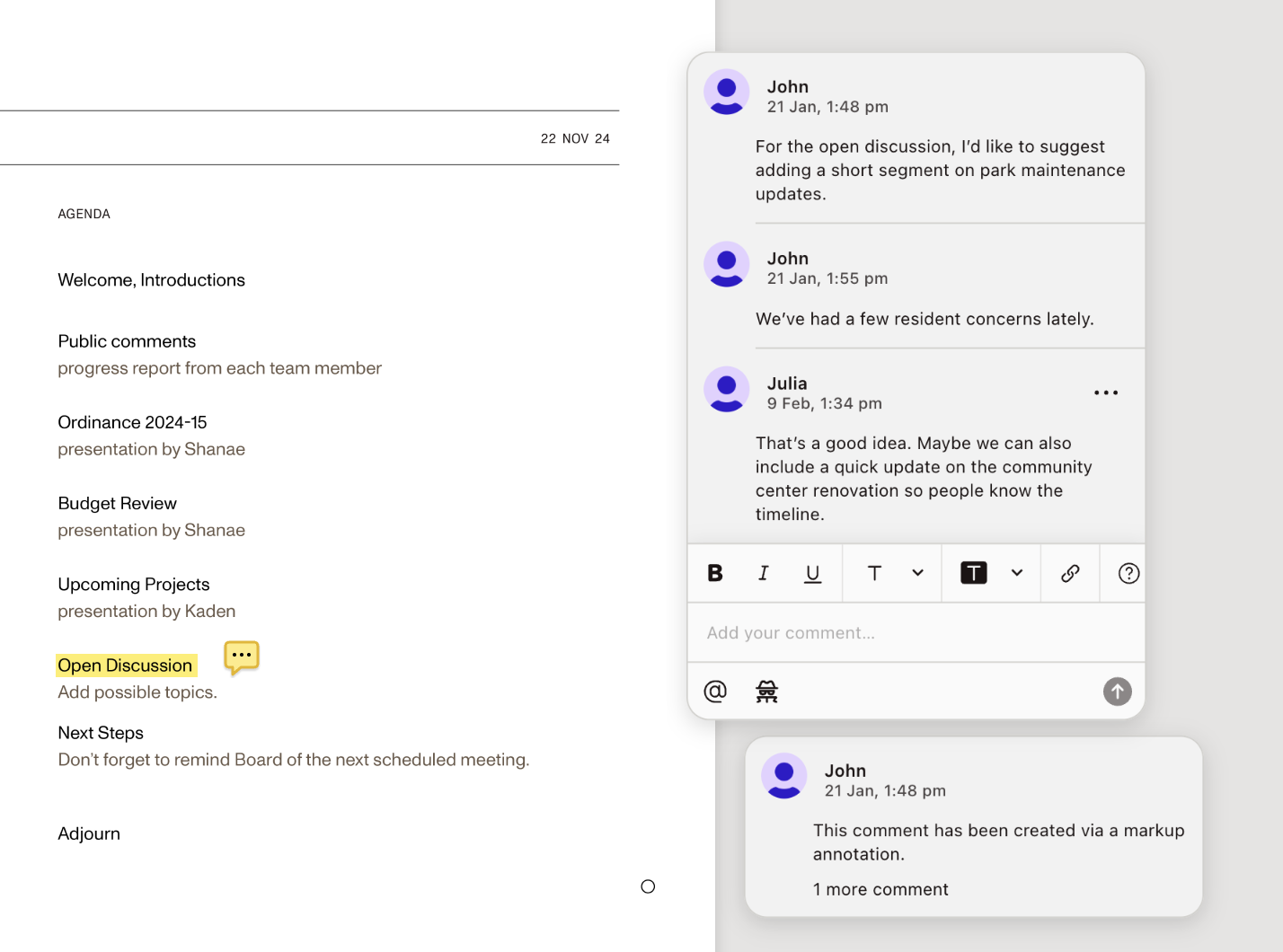1283x952 pixels.
Task: Click Julia's avatar in the thread
Action: tap(726, 389)
